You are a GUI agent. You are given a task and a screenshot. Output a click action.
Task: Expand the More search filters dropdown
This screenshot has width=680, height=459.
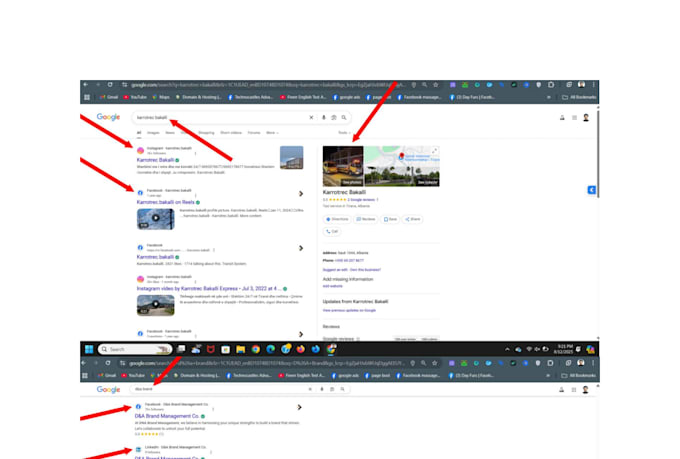coord(272,133)
